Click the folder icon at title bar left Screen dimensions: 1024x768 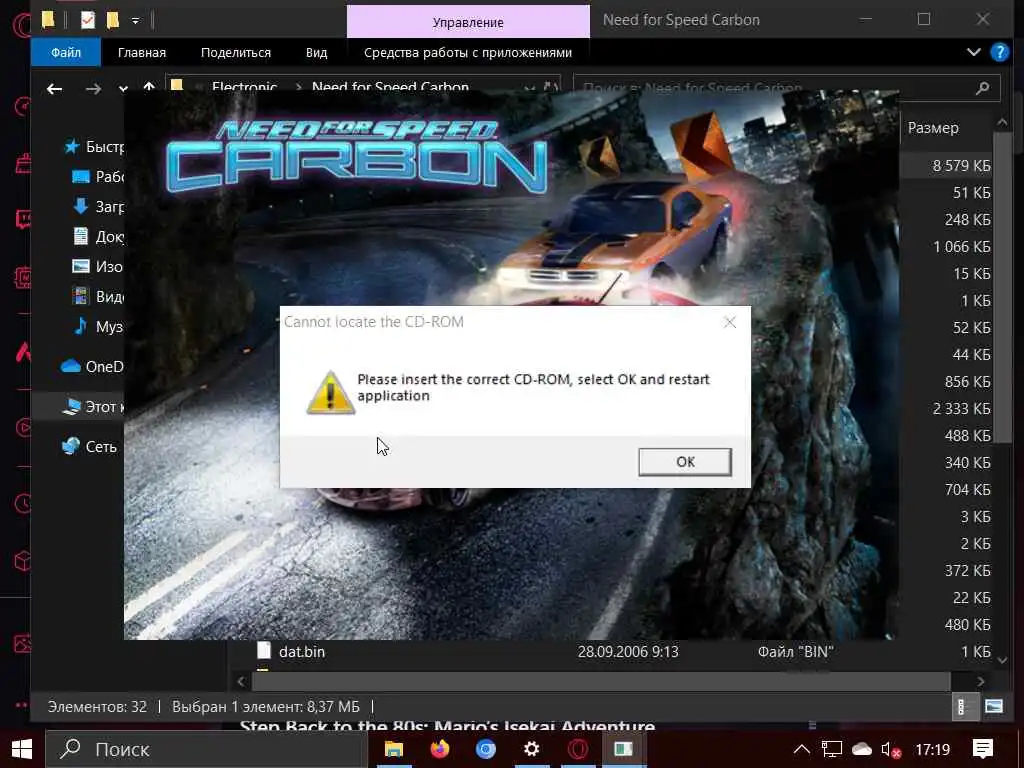[48, 20]
